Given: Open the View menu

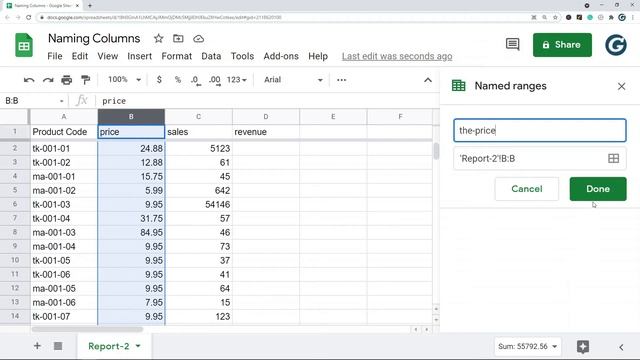Looking at the screenshot, I should pyautogui.click(x=108, y=56).
